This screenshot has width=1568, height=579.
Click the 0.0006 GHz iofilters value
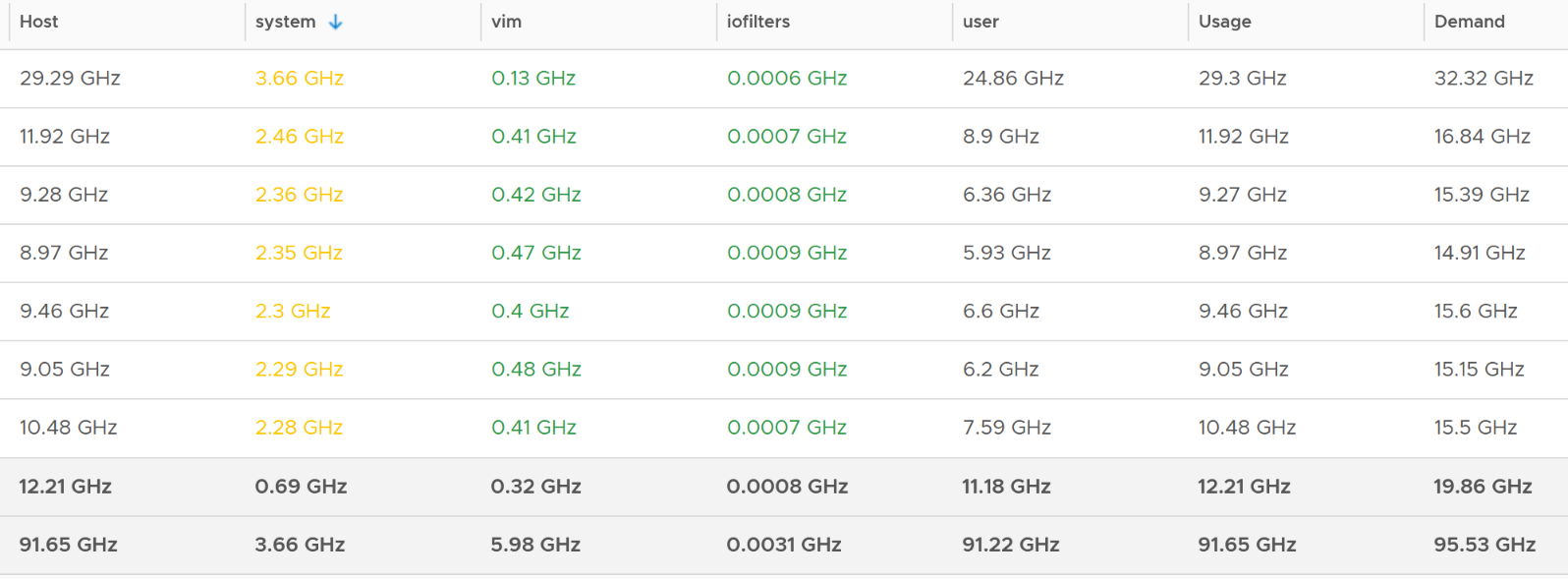tap(787, 79)
